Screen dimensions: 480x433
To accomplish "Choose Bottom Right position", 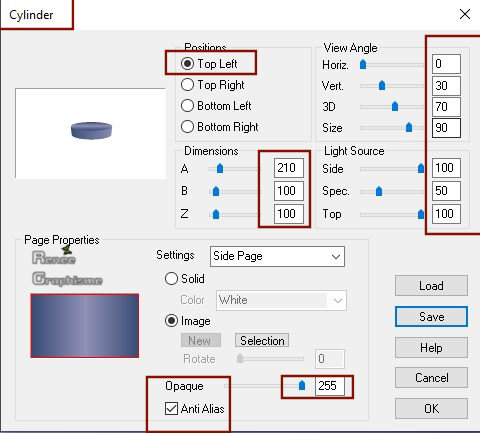I will [x=187, y=127].
